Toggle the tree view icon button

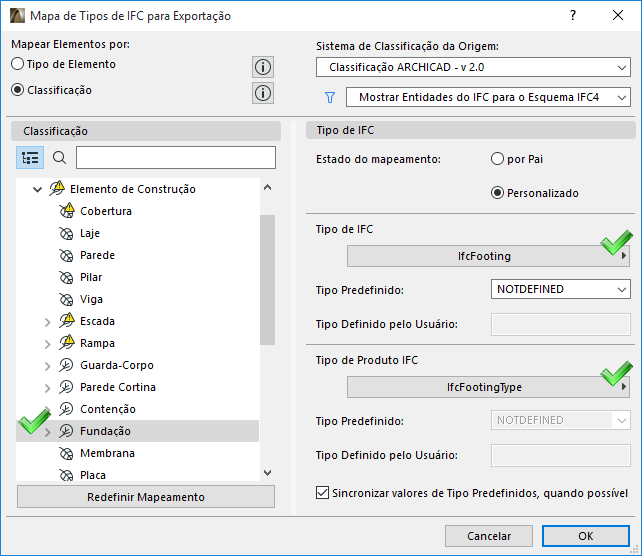pos(30,158)
